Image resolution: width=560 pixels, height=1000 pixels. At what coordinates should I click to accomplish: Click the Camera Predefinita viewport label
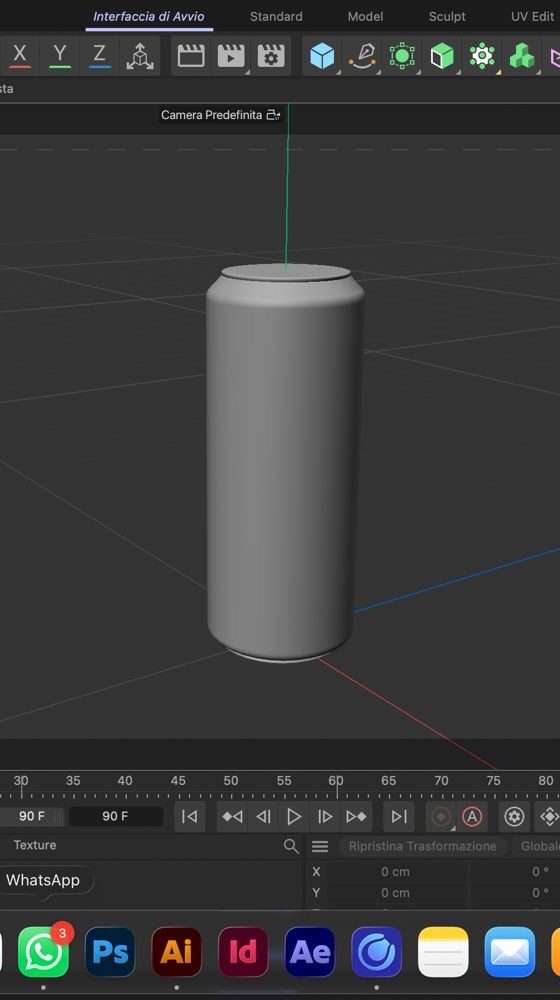coord(211,115)
